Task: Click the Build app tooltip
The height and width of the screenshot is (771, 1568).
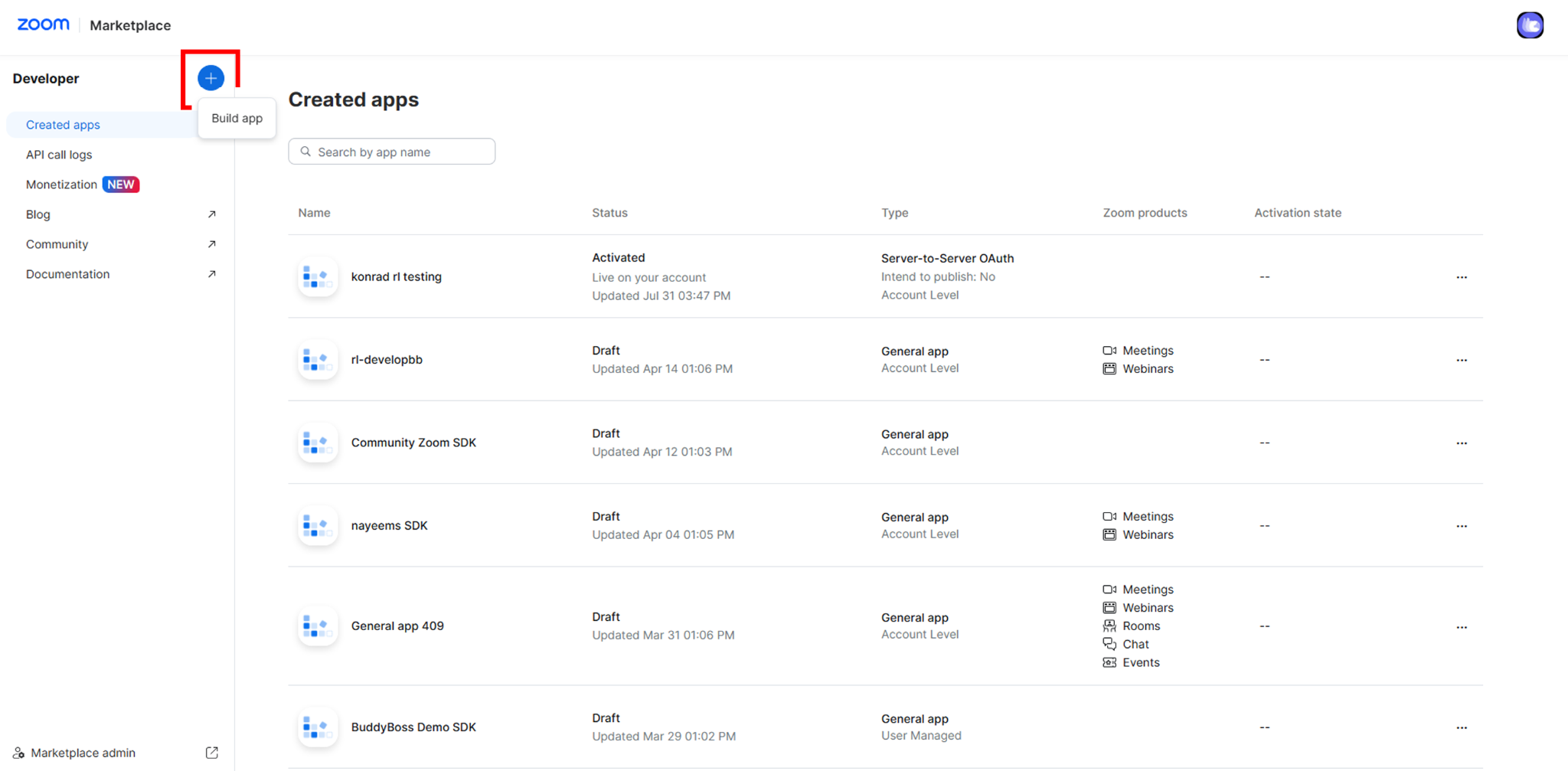Action: (x=237, y=118)
